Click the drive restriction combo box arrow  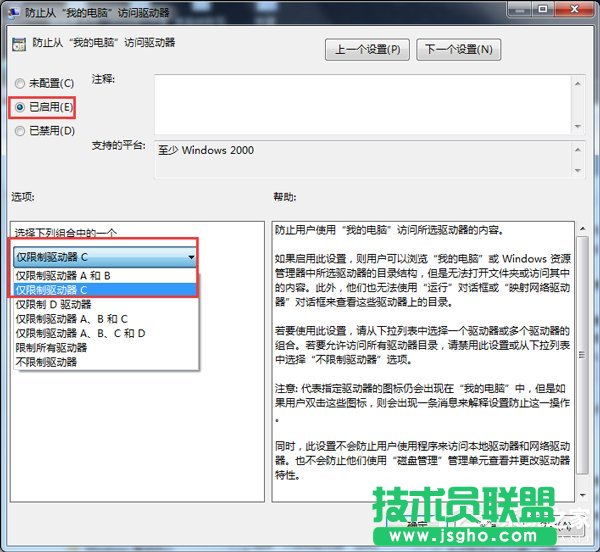click(x=190, y=257)
